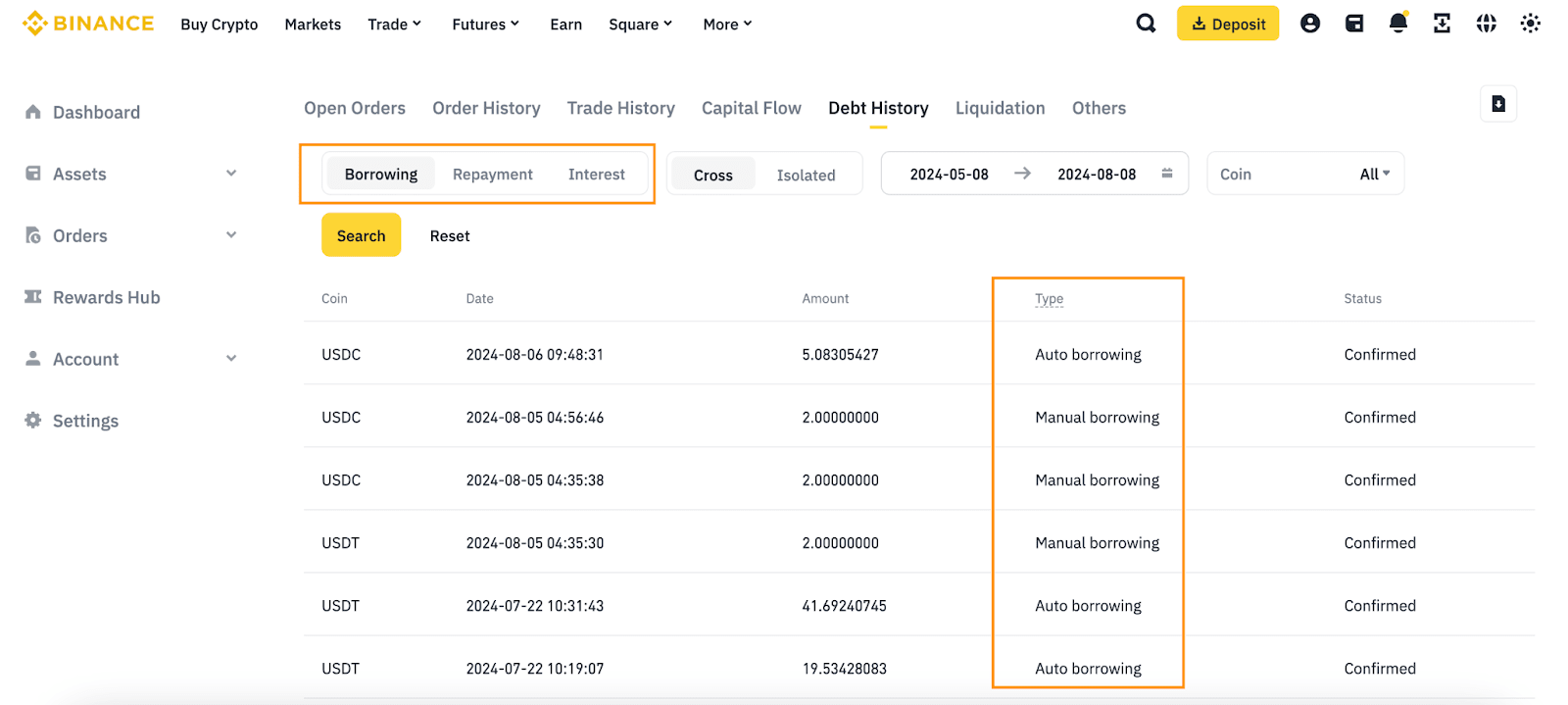Image resolution: width=1568 pixels, height=705 pixels.
Task: Open the Square dropdown menu
Action: coord(641,25)
